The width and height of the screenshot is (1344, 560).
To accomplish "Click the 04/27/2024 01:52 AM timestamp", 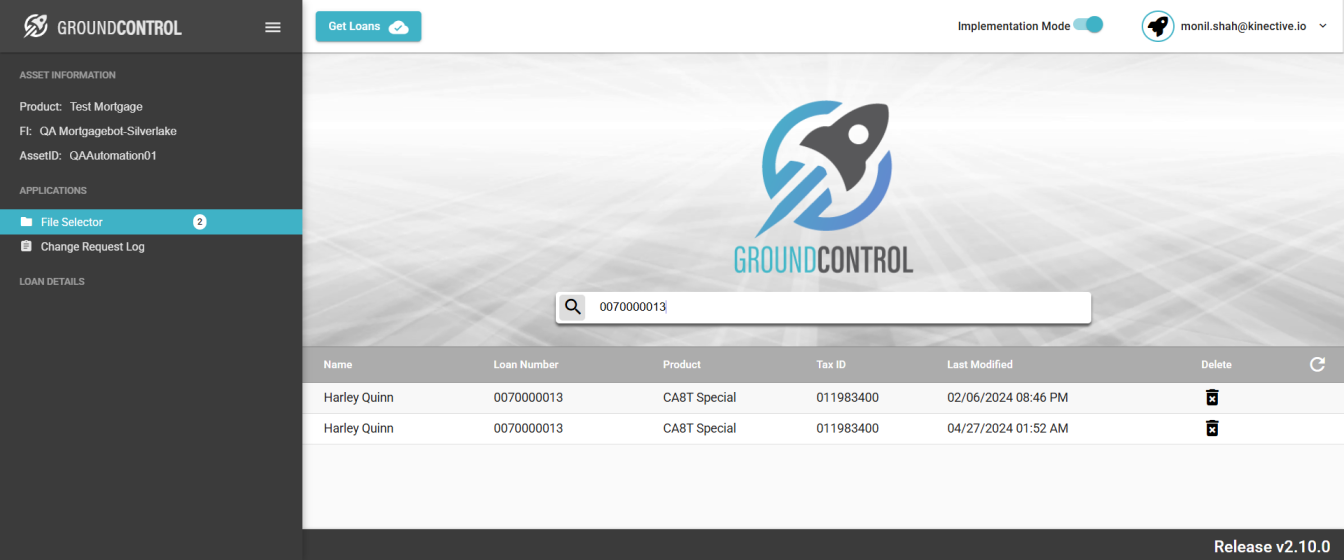I will [x=1007, y=428].
